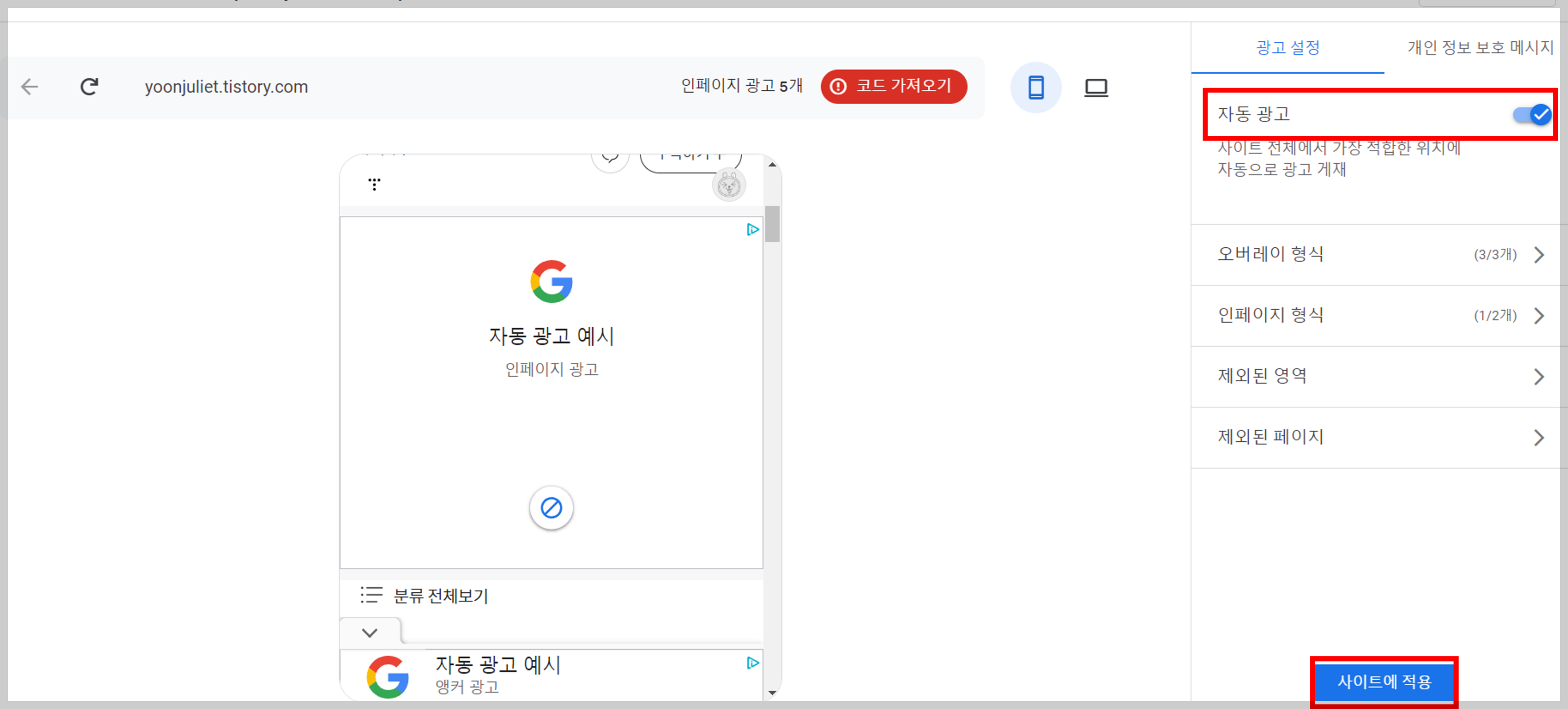This screenshot has width=1568, height=709.
Task: Open the blog's dotted menu icon
Action: (374, 184)
